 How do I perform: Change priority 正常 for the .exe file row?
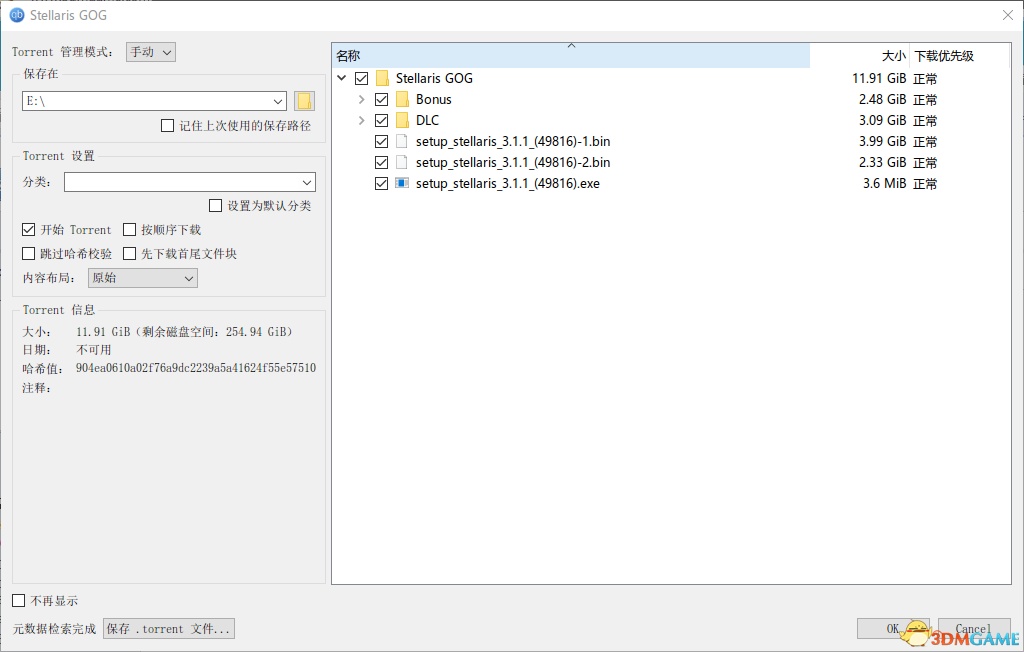[925, 184]
